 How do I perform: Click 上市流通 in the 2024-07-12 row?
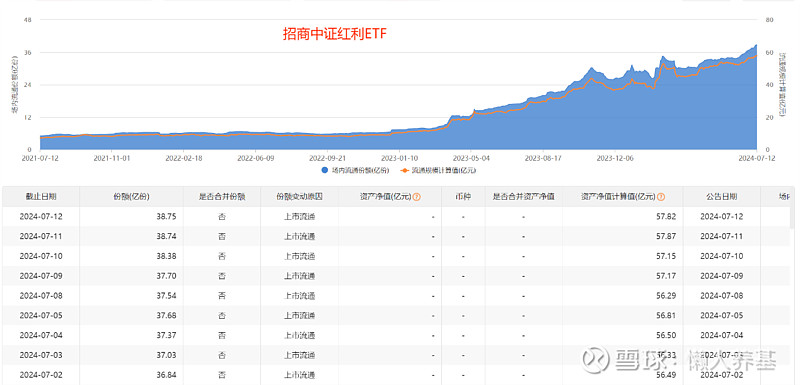[299, 217]
